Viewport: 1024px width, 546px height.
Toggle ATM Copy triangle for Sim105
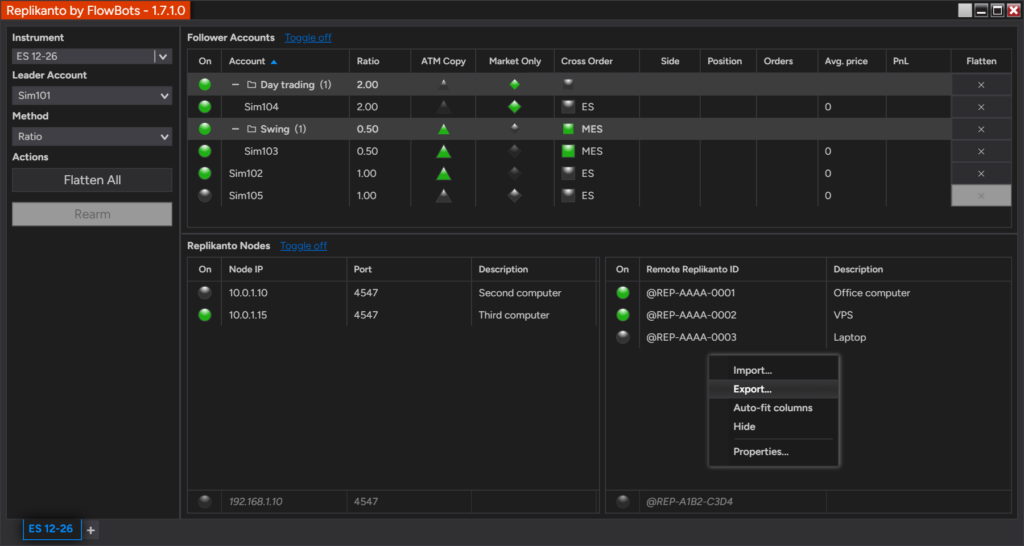(443, 196)
